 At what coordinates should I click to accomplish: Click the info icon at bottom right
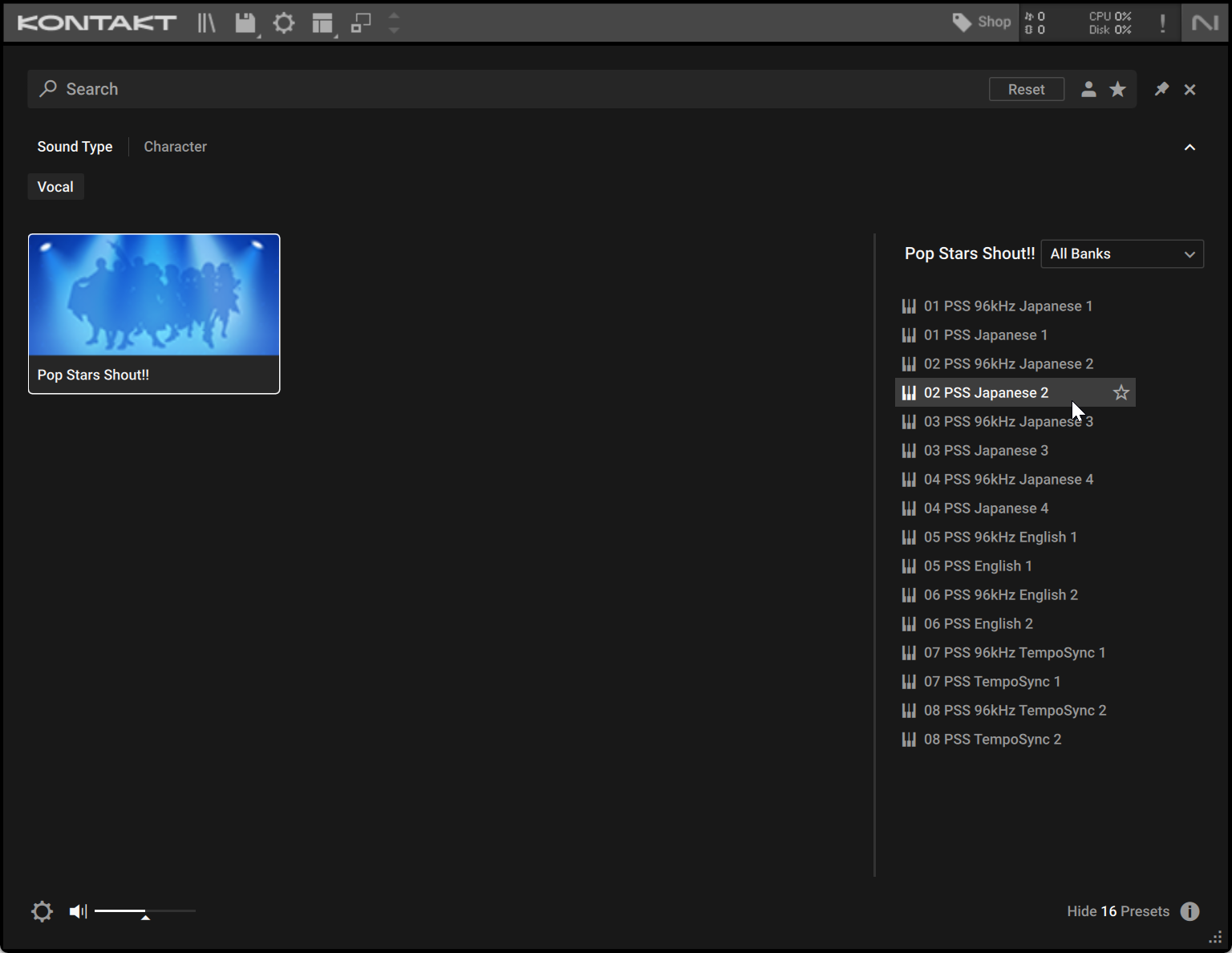coord(1190,911)
